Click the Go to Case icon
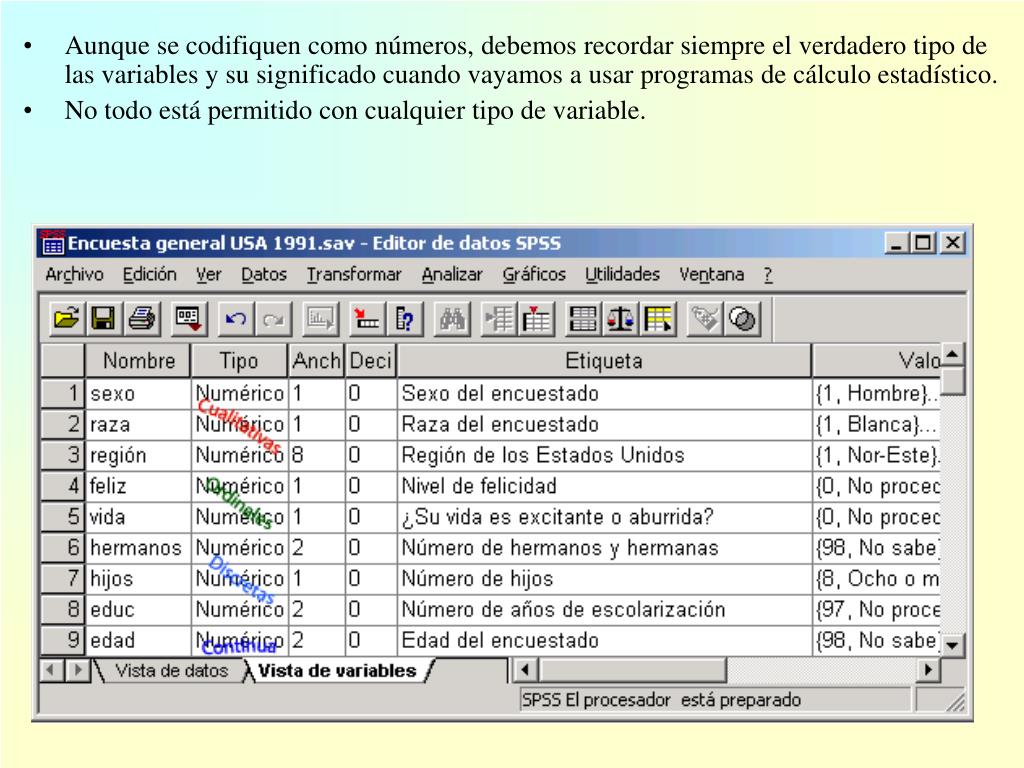1024x768 pixels. 366,319
